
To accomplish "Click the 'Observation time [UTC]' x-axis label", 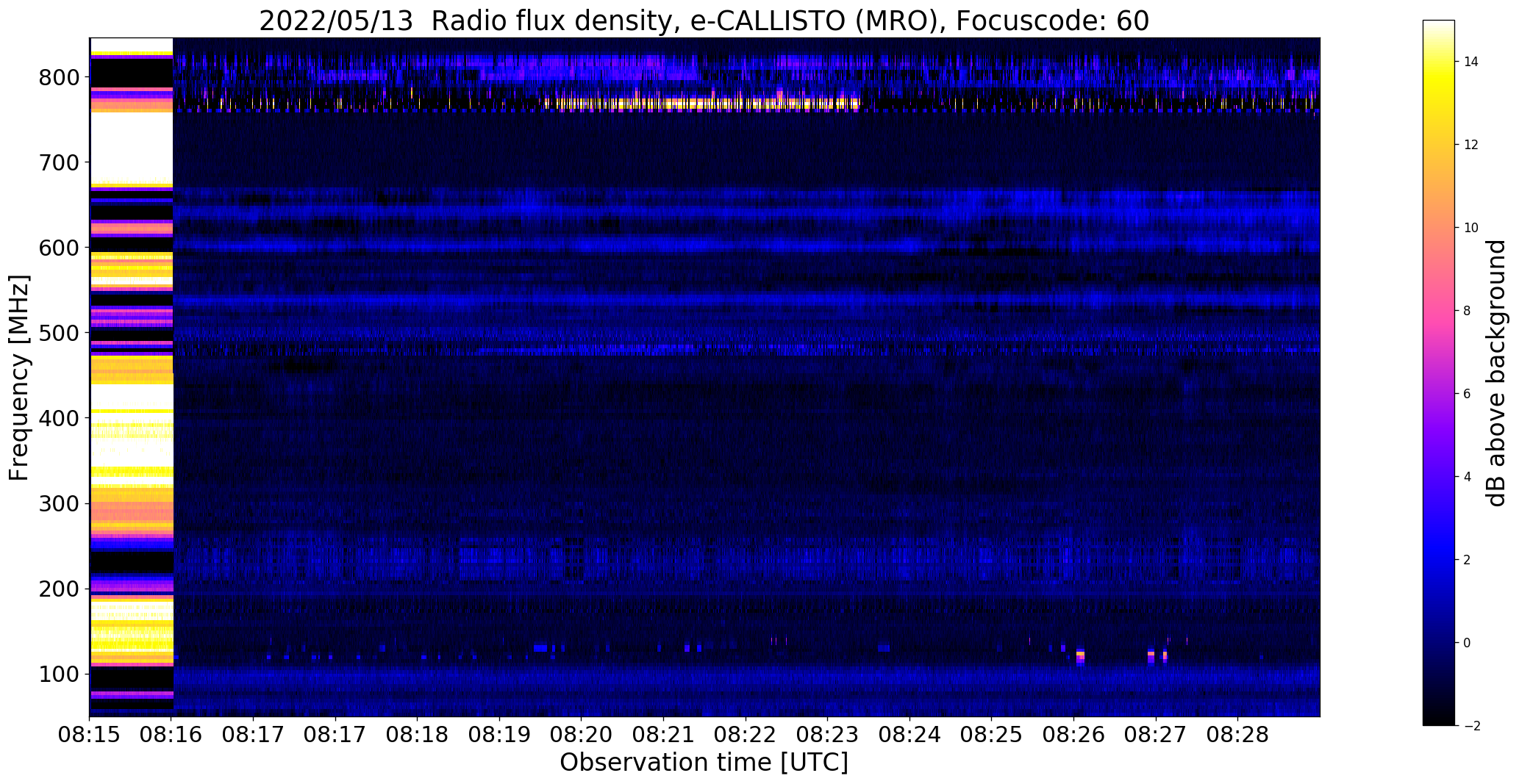I will (704, 762).
